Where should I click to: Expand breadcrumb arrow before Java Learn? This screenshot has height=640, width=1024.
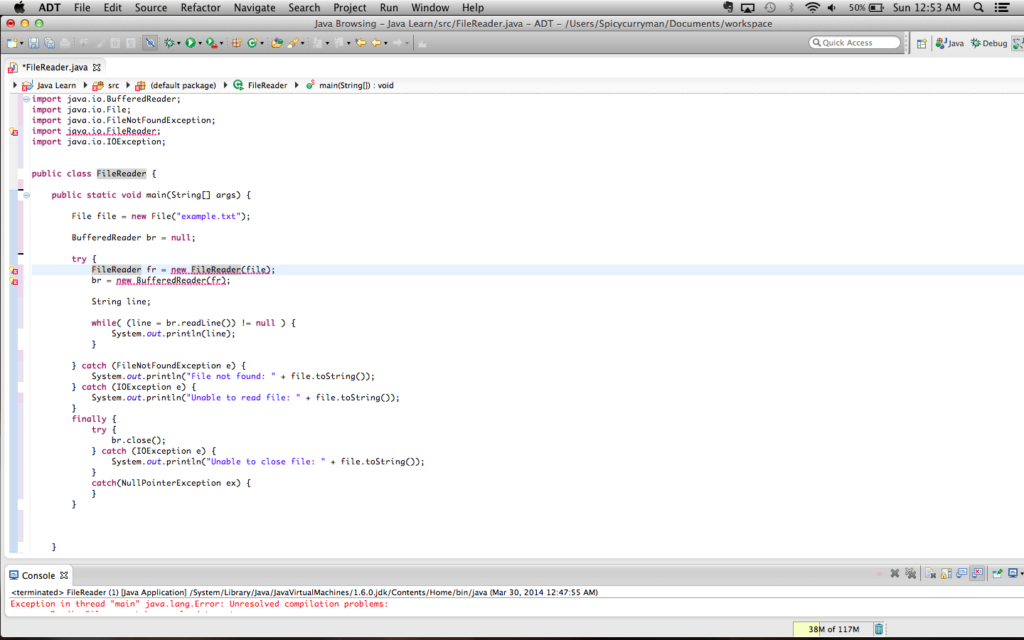point(14,85)
